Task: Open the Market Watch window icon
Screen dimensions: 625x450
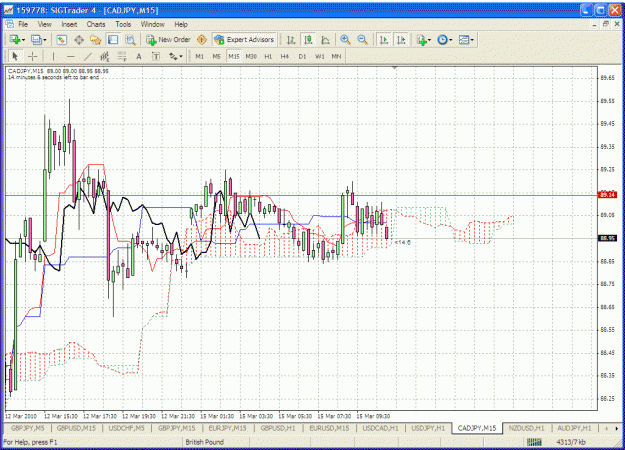Action: [x=61, y=40]
